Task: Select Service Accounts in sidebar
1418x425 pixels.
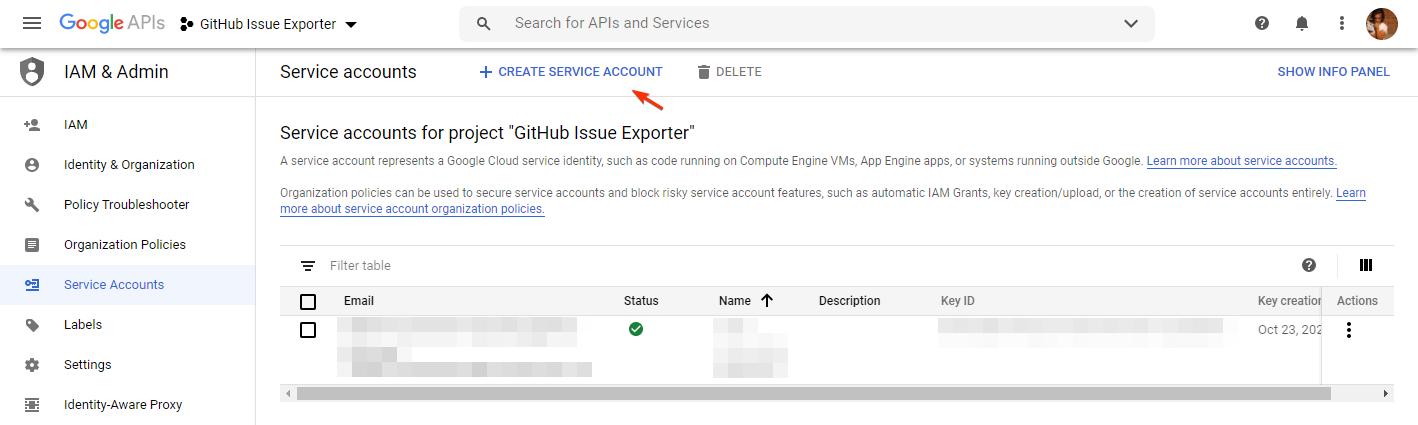Action: 127,285
